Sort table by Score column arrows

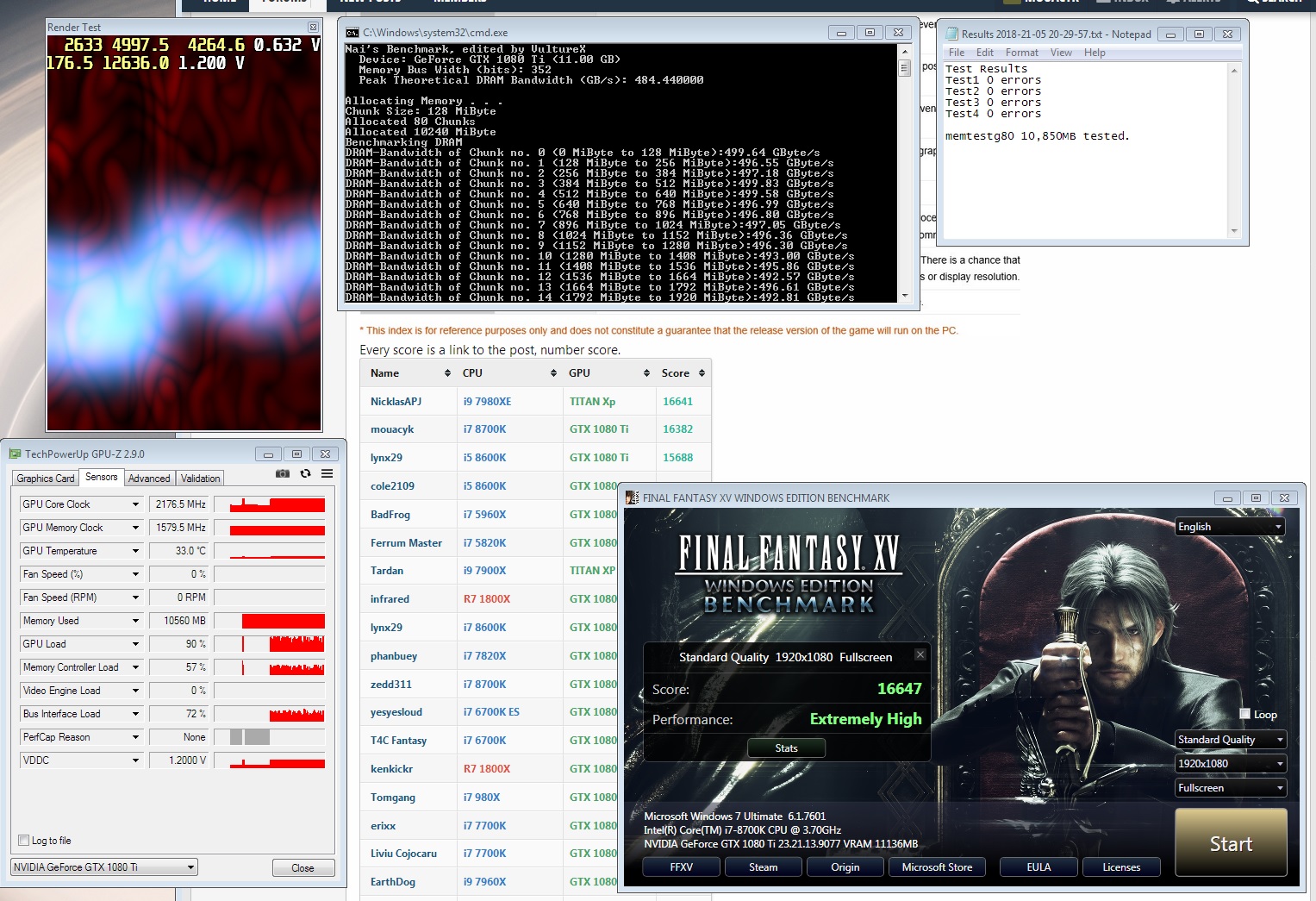[x=702, y=373]
